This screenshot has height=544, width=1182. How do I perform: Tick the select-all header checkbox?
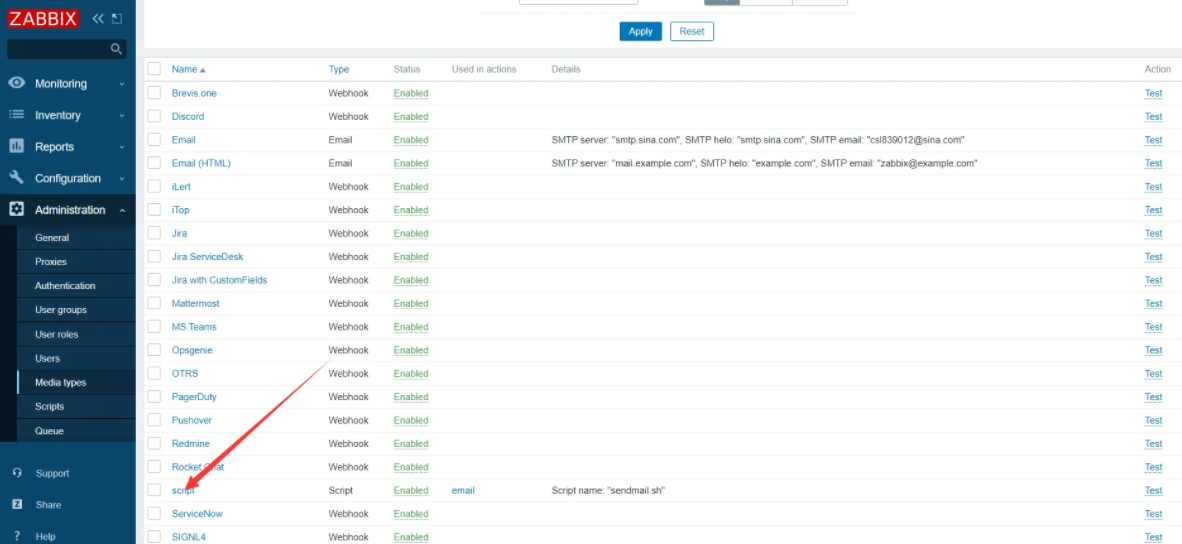155,69
